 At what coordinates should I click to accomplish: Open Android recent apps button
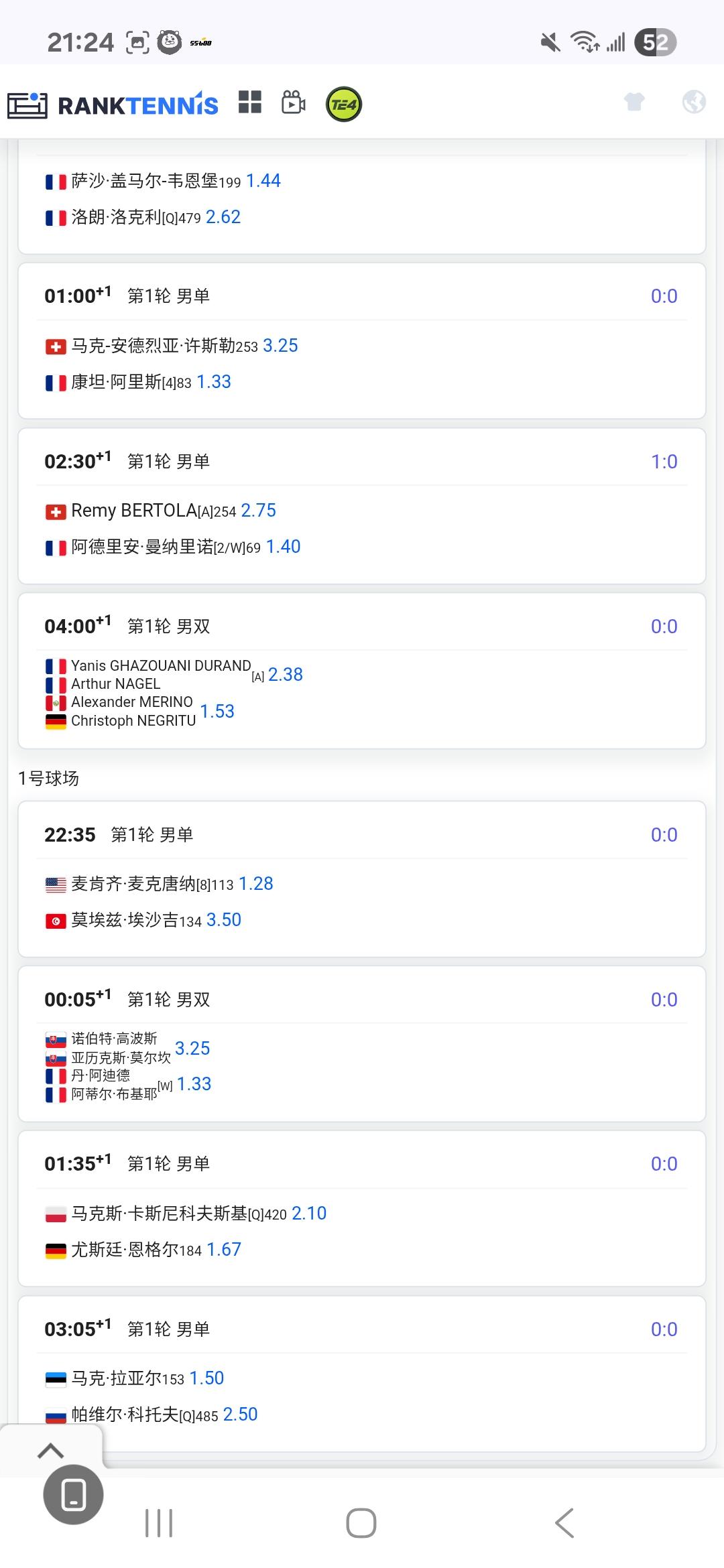(x=159, y=1523)
